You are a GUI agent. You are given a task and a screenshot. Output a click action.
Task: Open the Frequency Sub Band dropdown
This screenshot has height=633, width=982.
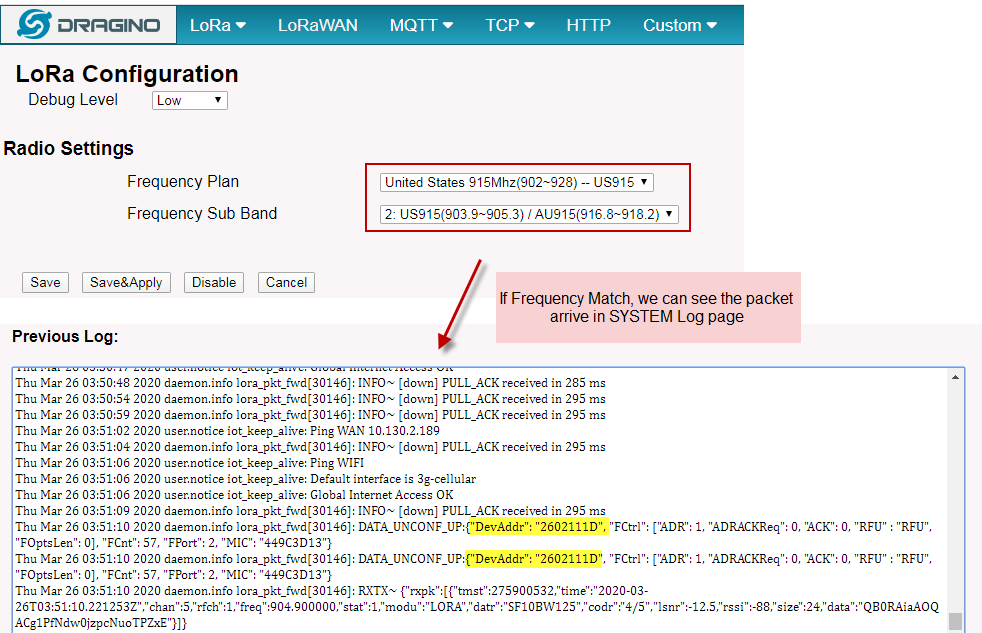529,214
